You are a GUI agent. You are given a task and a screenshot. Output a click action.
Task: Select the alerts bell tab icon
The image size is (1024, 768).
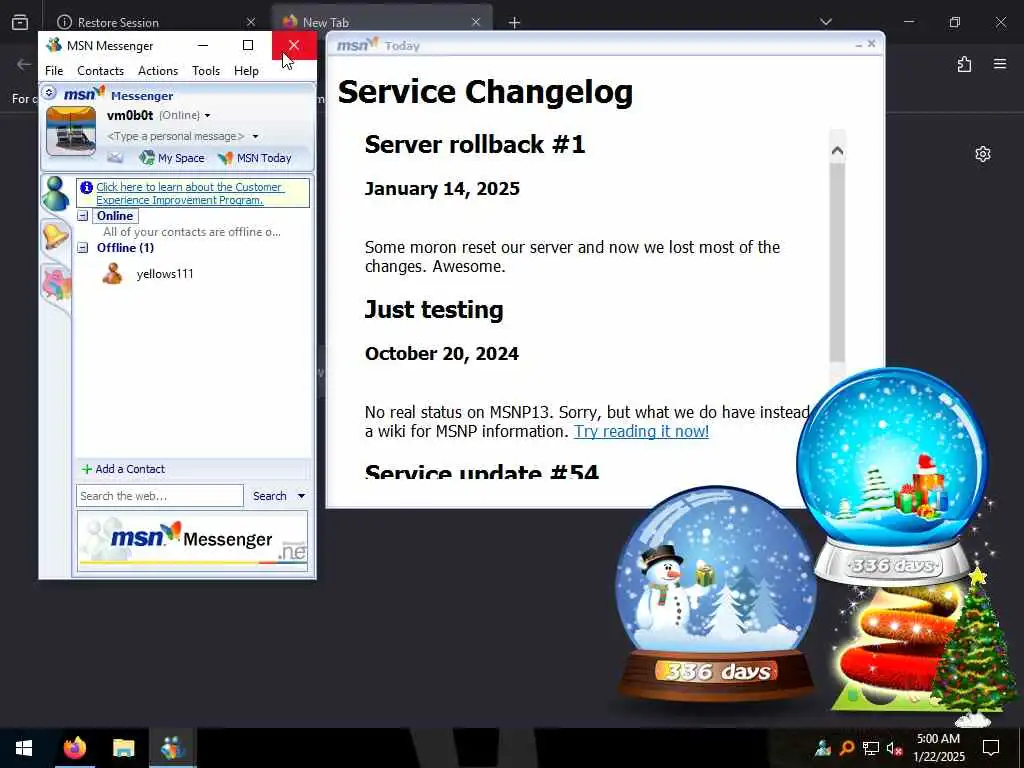point(56,236)
